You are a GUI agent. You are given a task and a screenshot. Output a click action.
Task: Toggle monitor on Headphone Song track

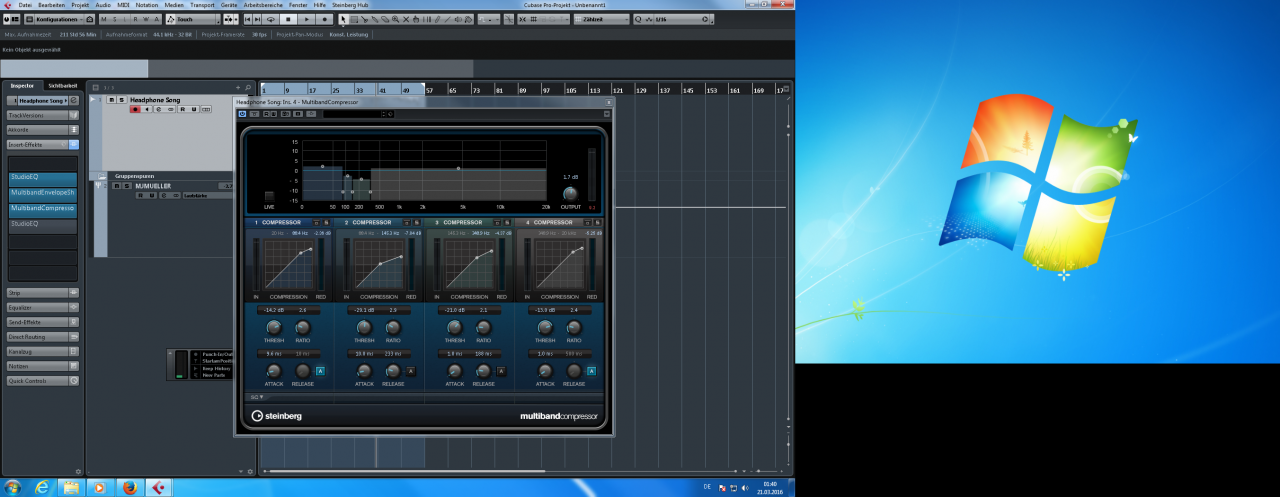click(x=147, y=109)
